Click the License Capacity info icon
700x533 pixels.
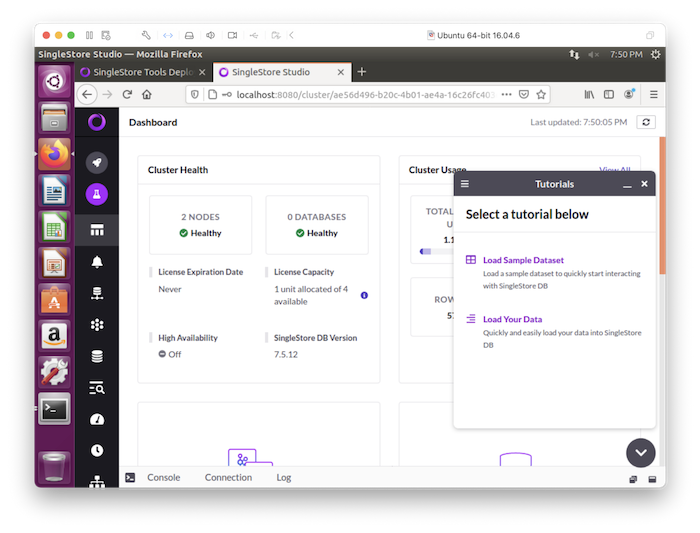[x=364, y=296]
